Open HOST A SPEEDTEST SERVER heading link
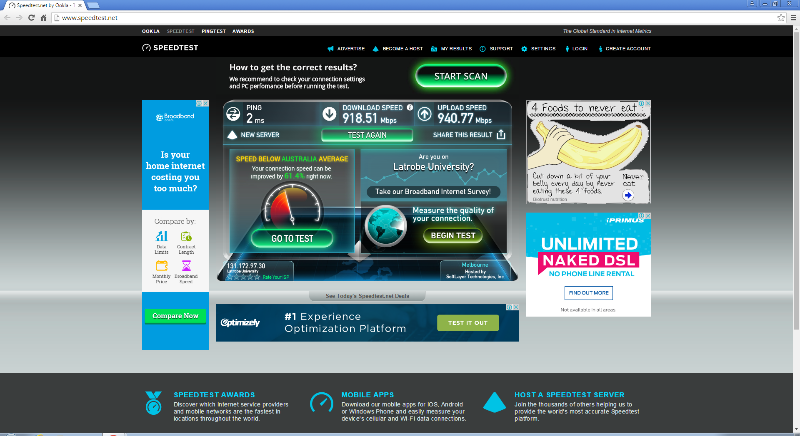The height and width of the screenshot is (436, 800). click(569, 395)
